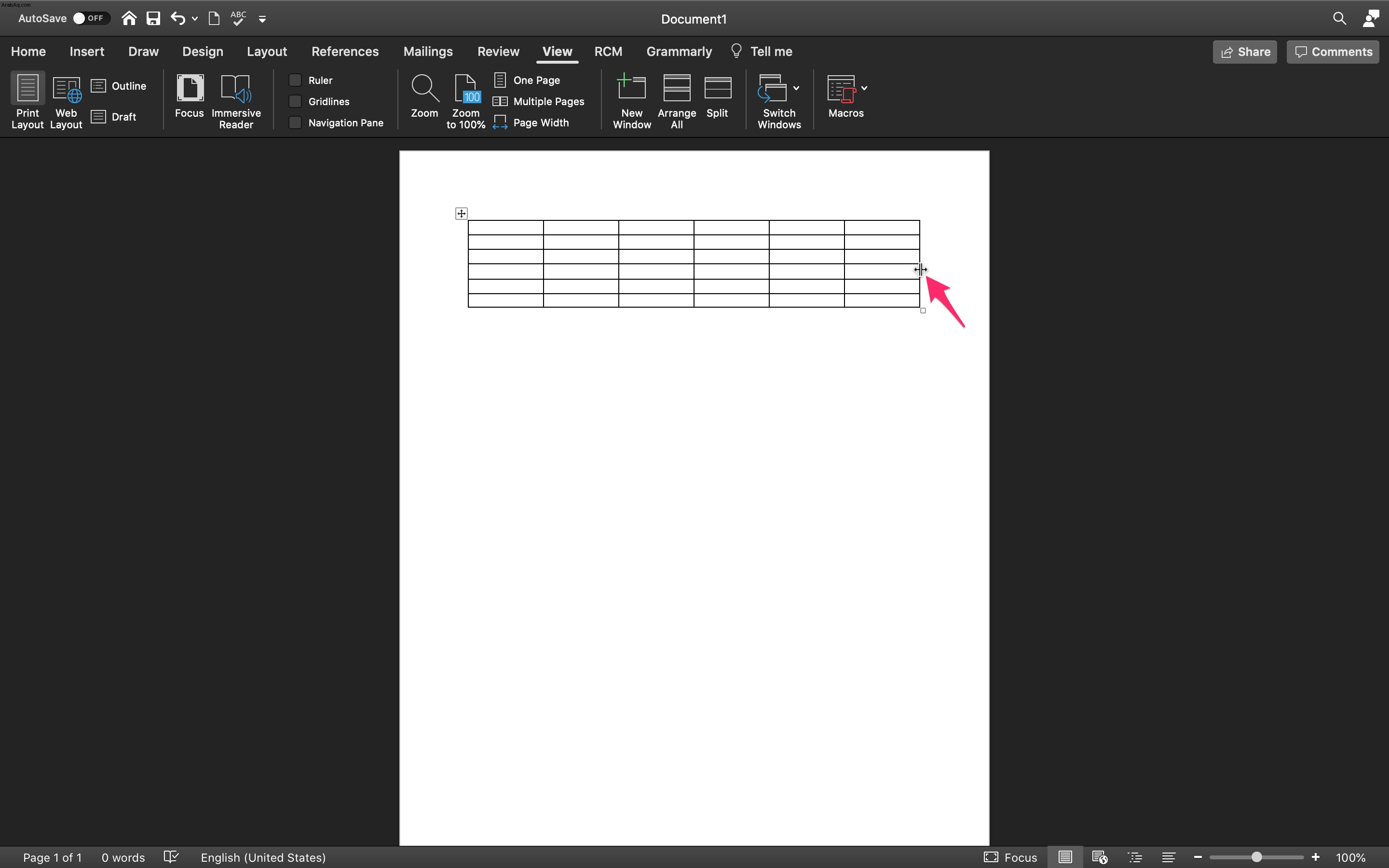
Task: Open the Comments button
Action: (x=1333, y=52)
